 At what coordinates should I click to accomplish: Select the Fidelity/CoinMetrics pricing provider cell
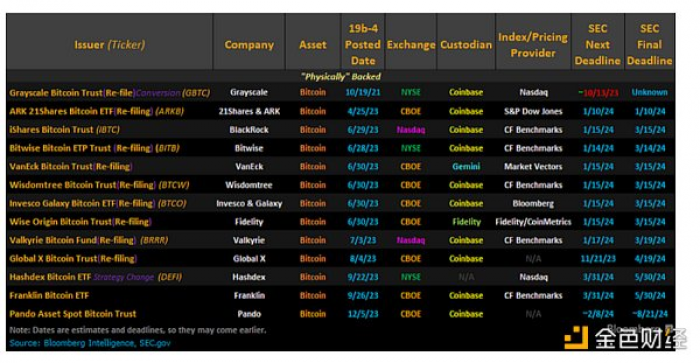coord(533,222)
